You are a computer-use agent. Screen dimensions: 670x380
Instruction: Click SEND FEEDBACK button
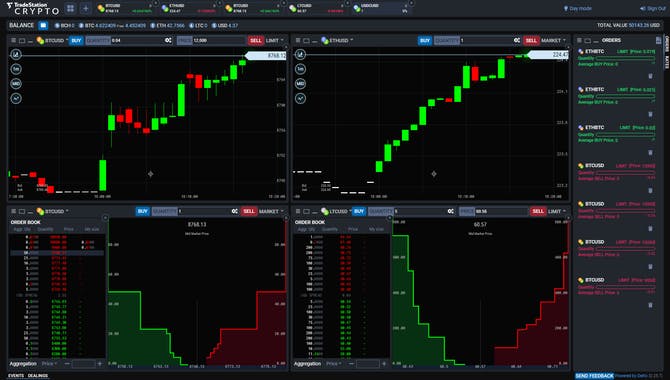(594, 376)
